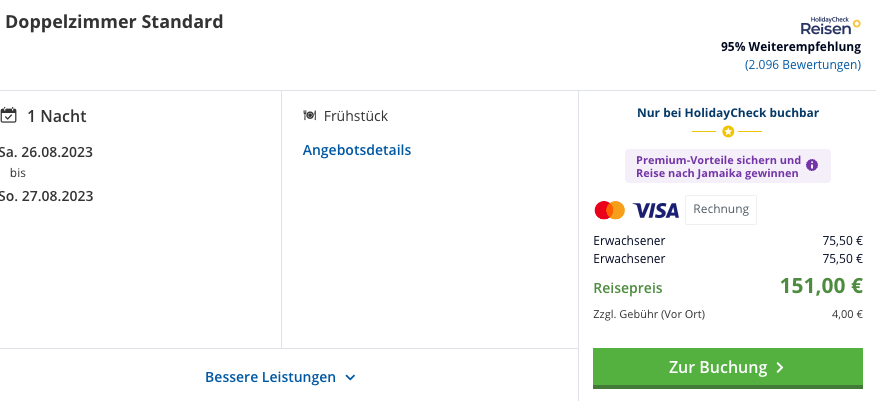Open the Angebotsdetails link
This screenshot has width=876, height=401.
coord(357,150)
